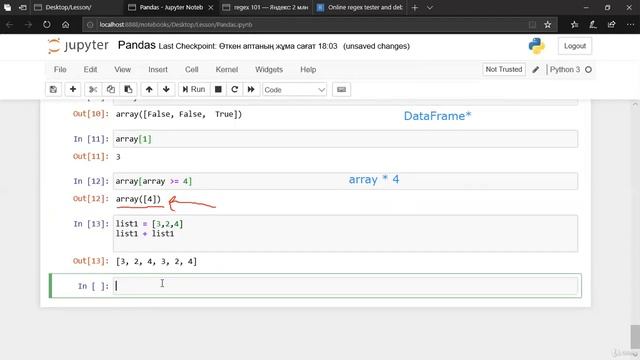Open the Kernel menu

tap(227, 69)
